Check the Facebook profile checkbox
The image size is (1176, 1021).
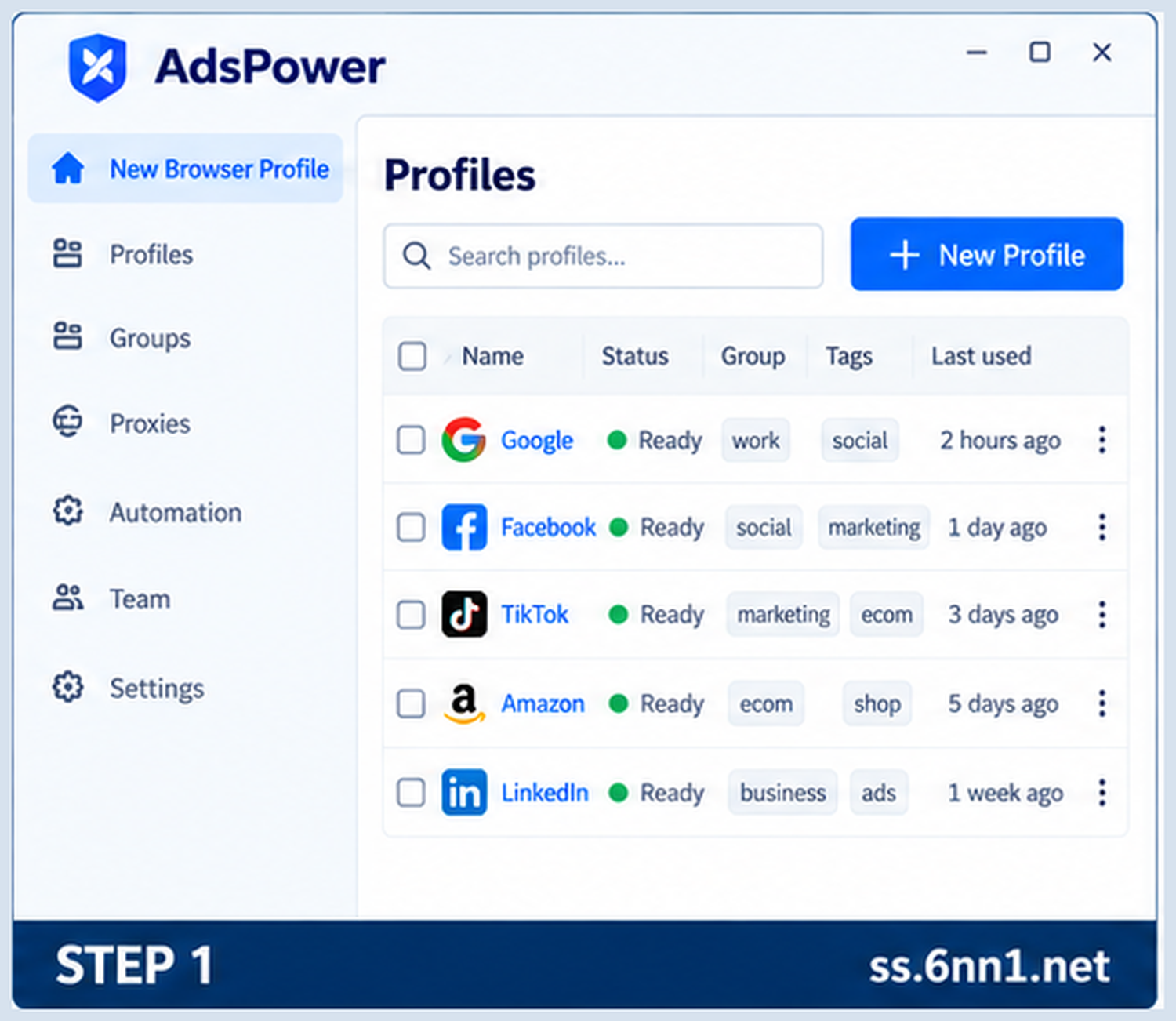point(411,527)
